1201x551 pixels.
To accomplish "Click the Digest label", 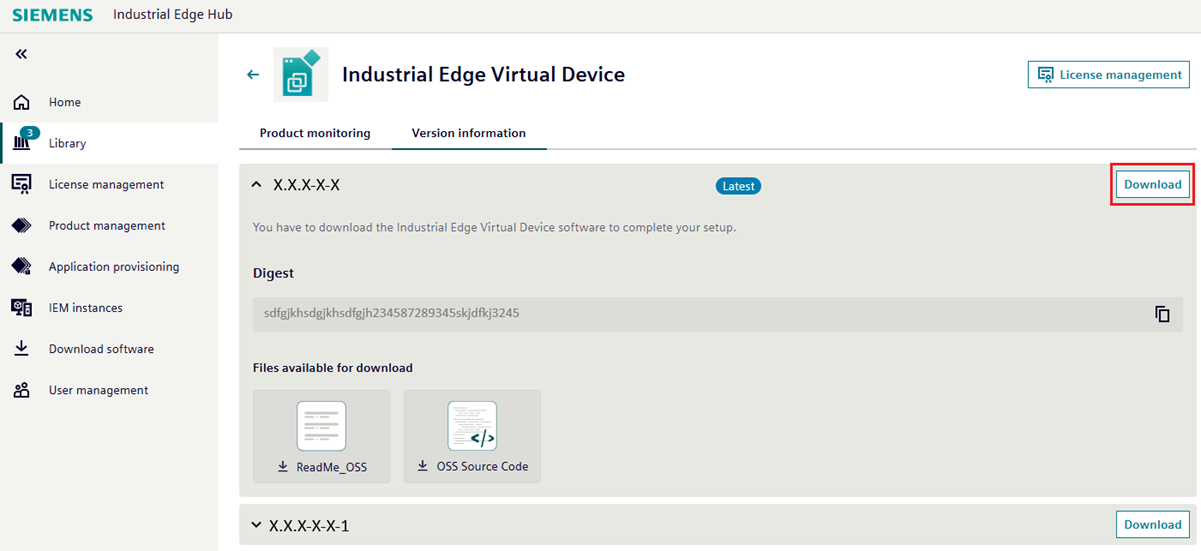I will tap(273, 272).
